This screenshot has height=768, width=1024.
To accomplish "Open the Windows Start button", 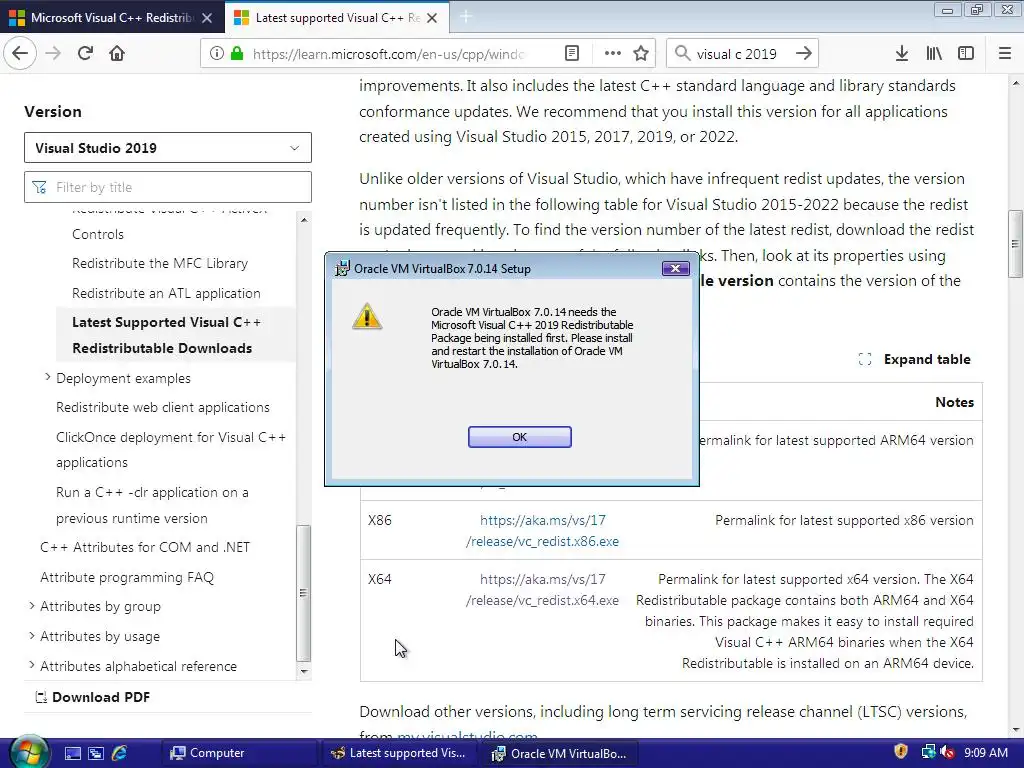I will pos(28,753).
